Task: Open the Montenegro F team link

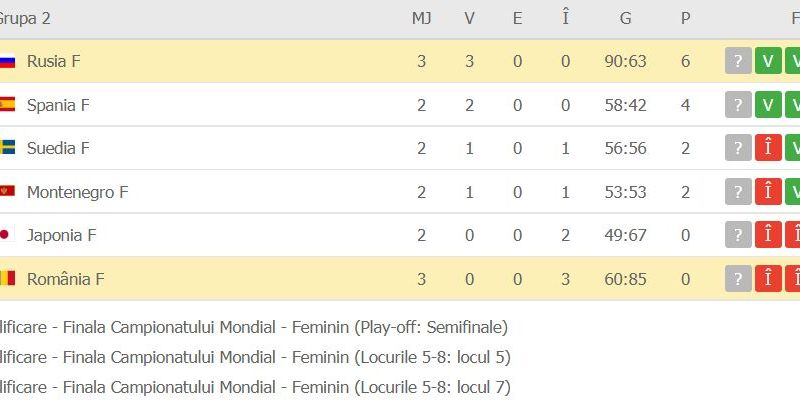Action: (x=77, y=191)
